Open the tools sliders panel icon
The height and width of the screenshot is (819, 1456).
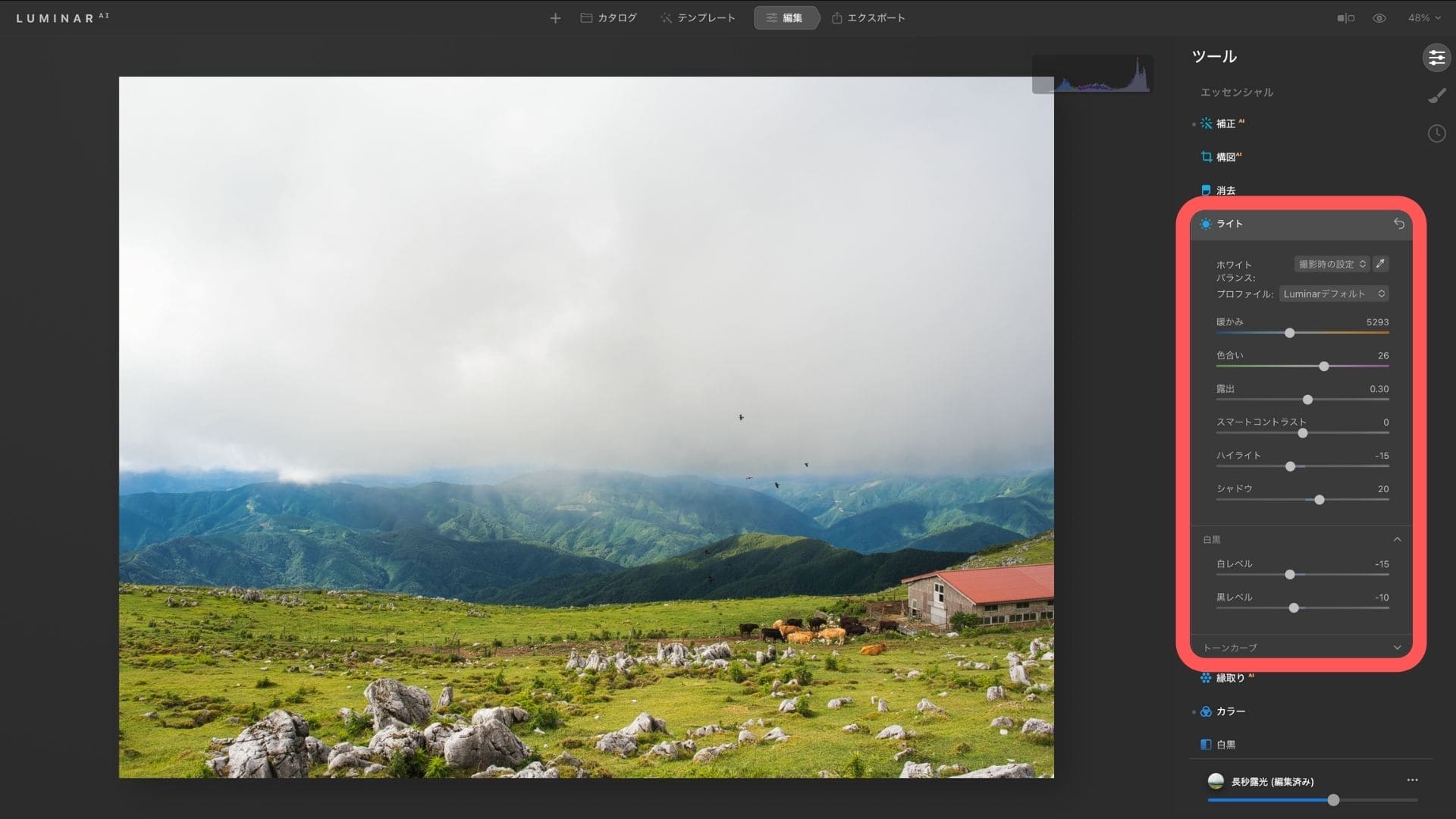click(1436, 58)
